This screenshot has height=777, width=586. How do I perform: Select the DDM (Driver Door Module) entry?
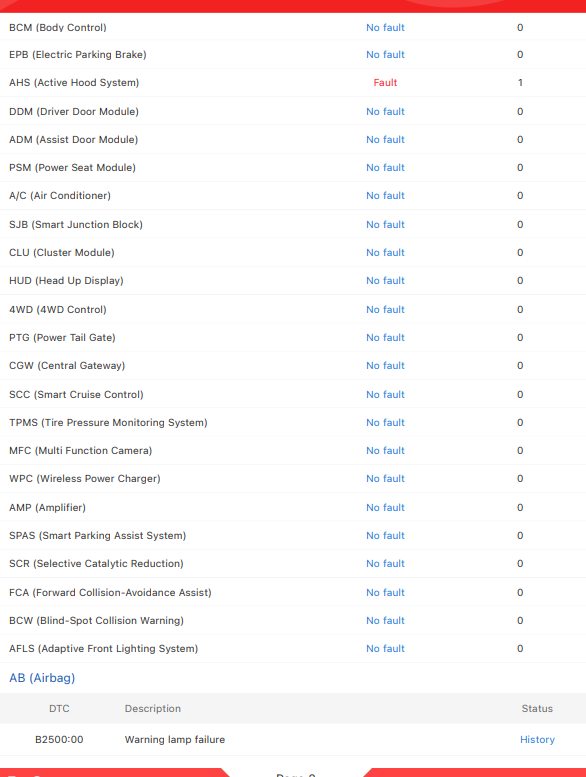pos(74,111)
